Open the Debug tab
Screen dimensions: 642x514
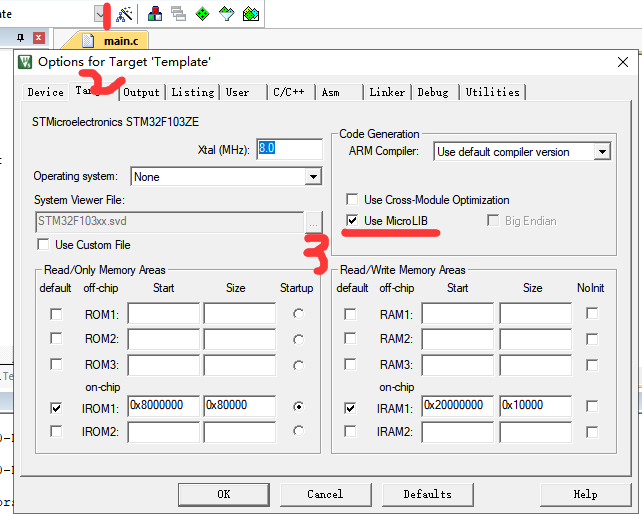[x=433, y=93]
